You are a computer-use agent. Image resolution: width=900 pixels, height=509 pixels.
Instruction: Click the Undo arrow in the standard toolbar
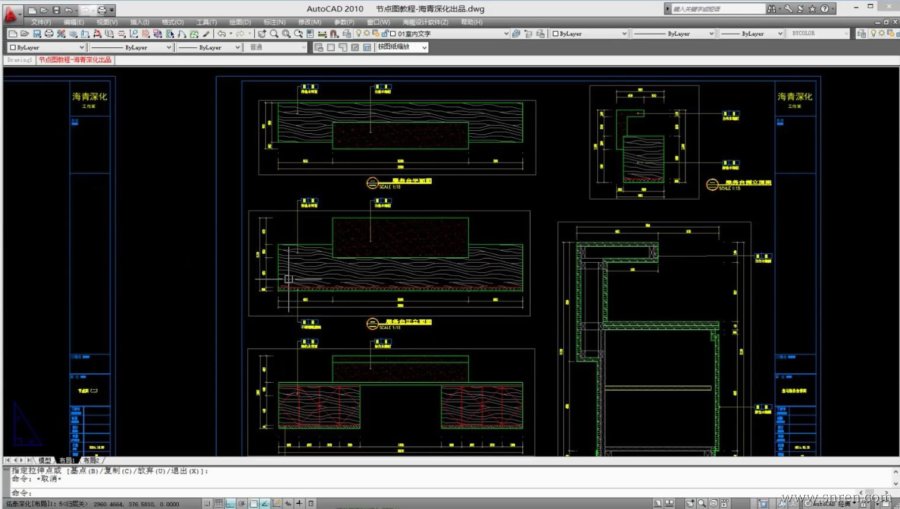221,33
